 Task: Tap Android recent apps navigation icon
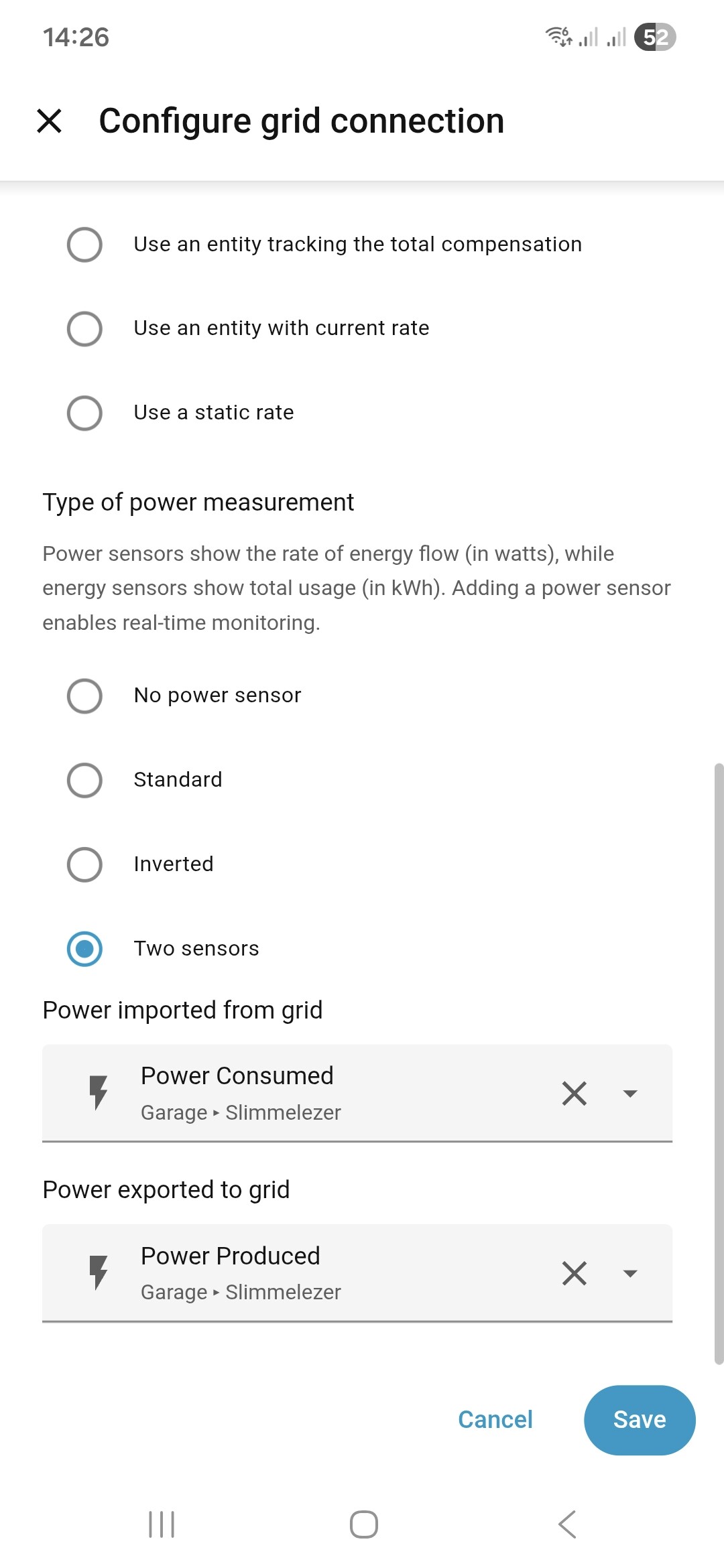(162, 1524)
